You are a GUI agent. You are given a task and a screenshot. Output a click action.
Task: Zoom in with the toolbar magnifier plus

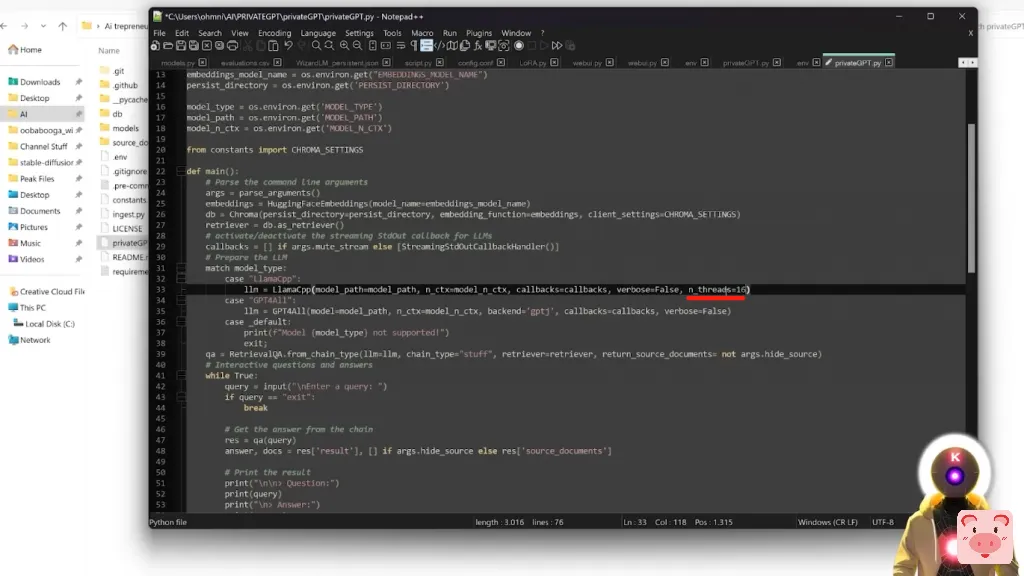344,46
